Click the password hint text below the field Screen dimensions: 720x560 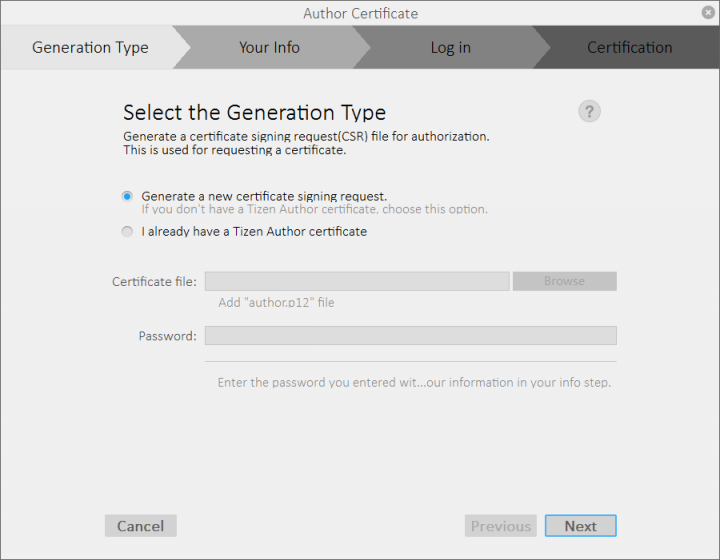click(x=414, y=382)
